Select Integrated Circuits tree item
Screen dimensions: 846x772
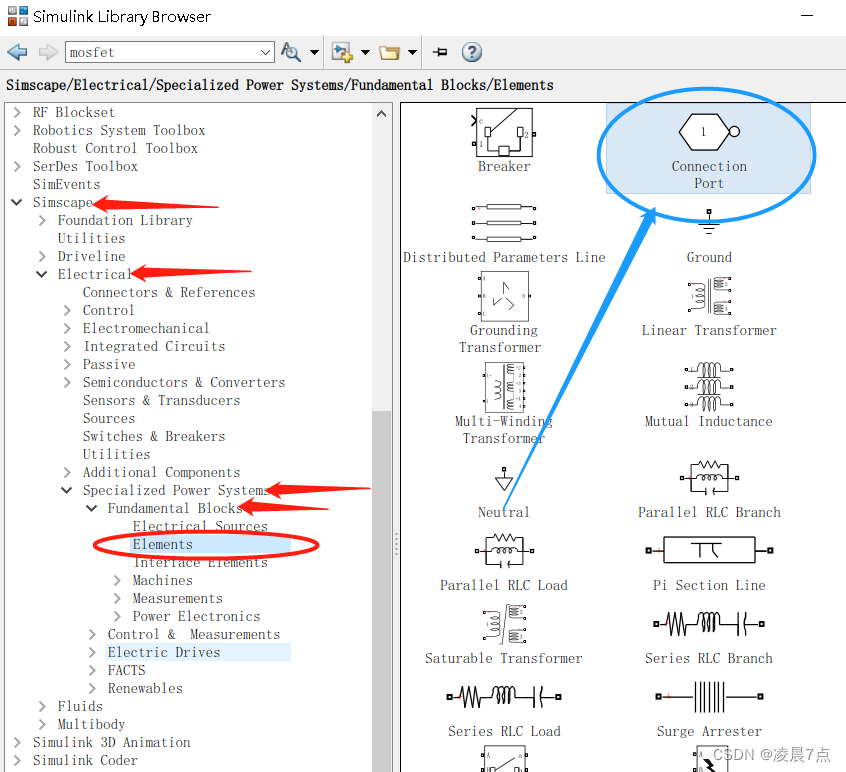click(154, 346)
